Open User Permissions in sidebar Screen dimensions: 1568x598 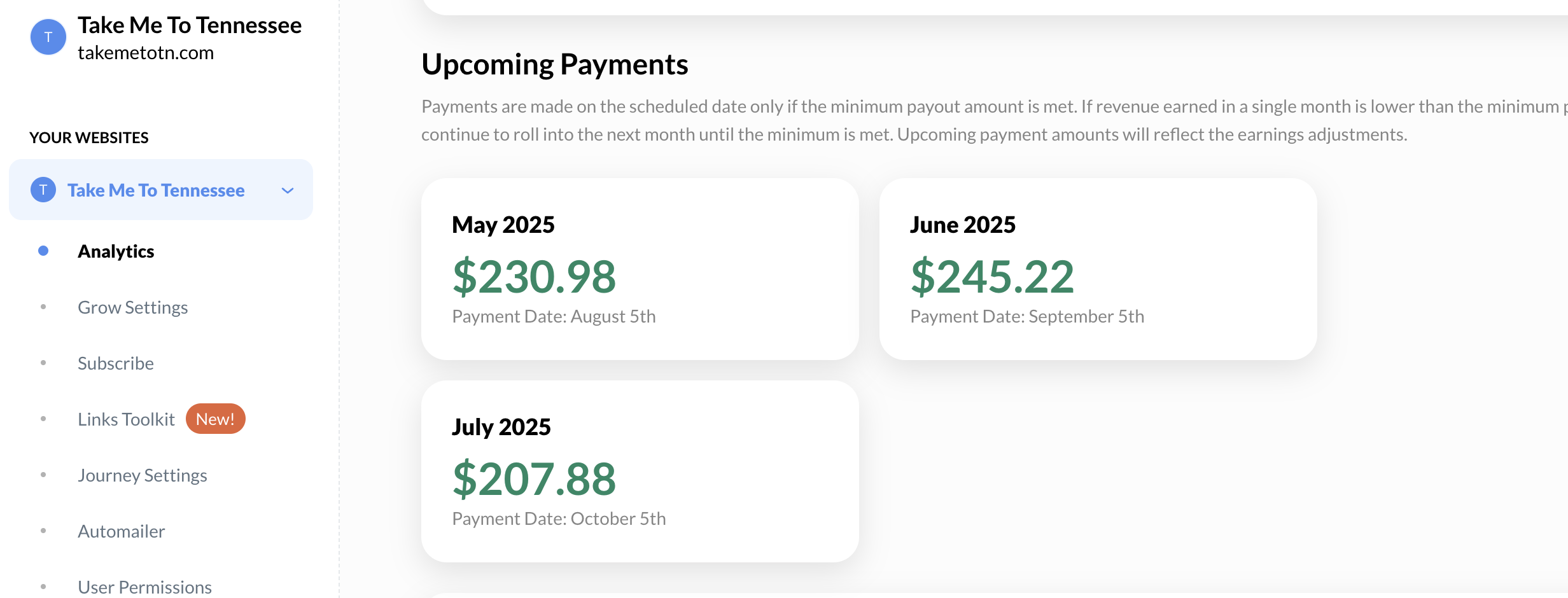coord(145,587)
